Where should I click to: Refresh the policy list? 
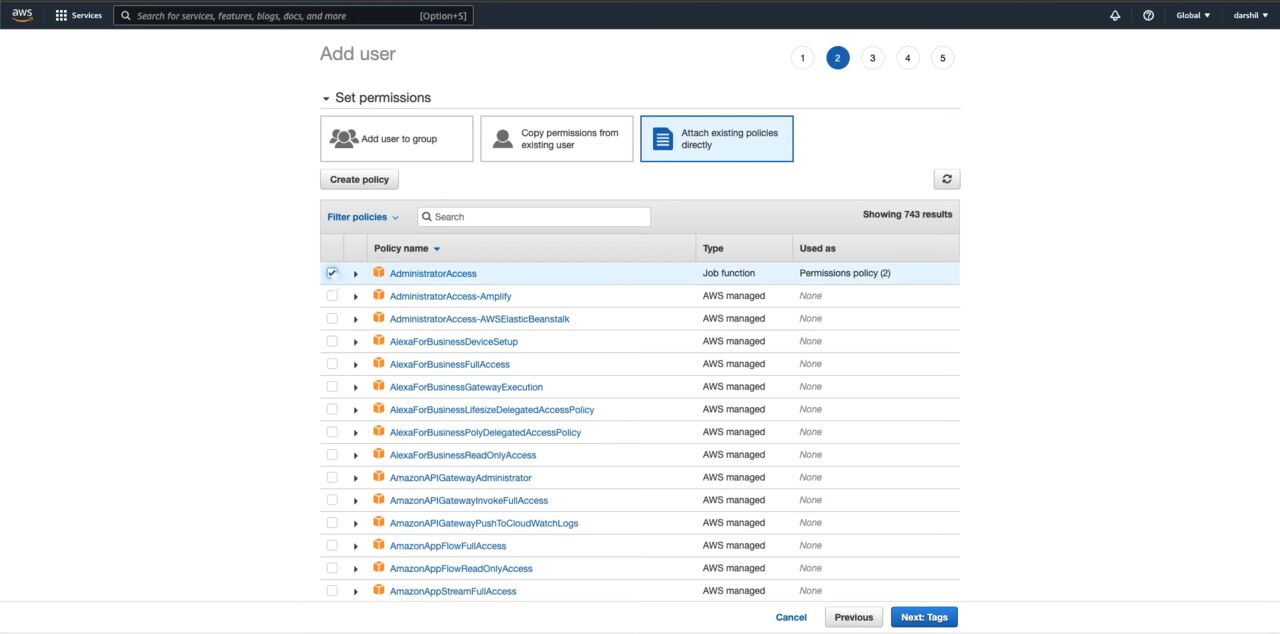tap(946, 179)
